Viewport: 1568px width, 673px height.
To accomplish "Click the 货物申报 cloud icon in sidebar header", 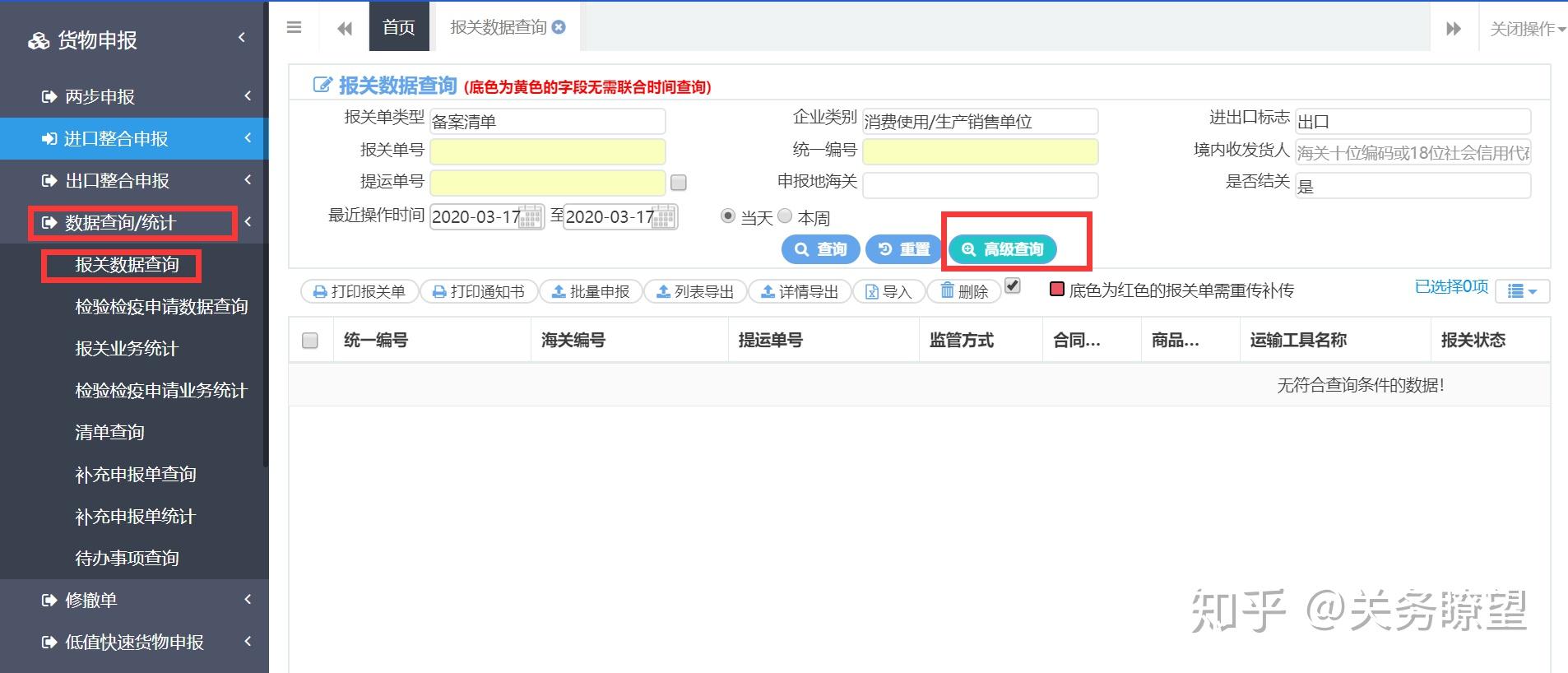I will (x=39, y=40).
